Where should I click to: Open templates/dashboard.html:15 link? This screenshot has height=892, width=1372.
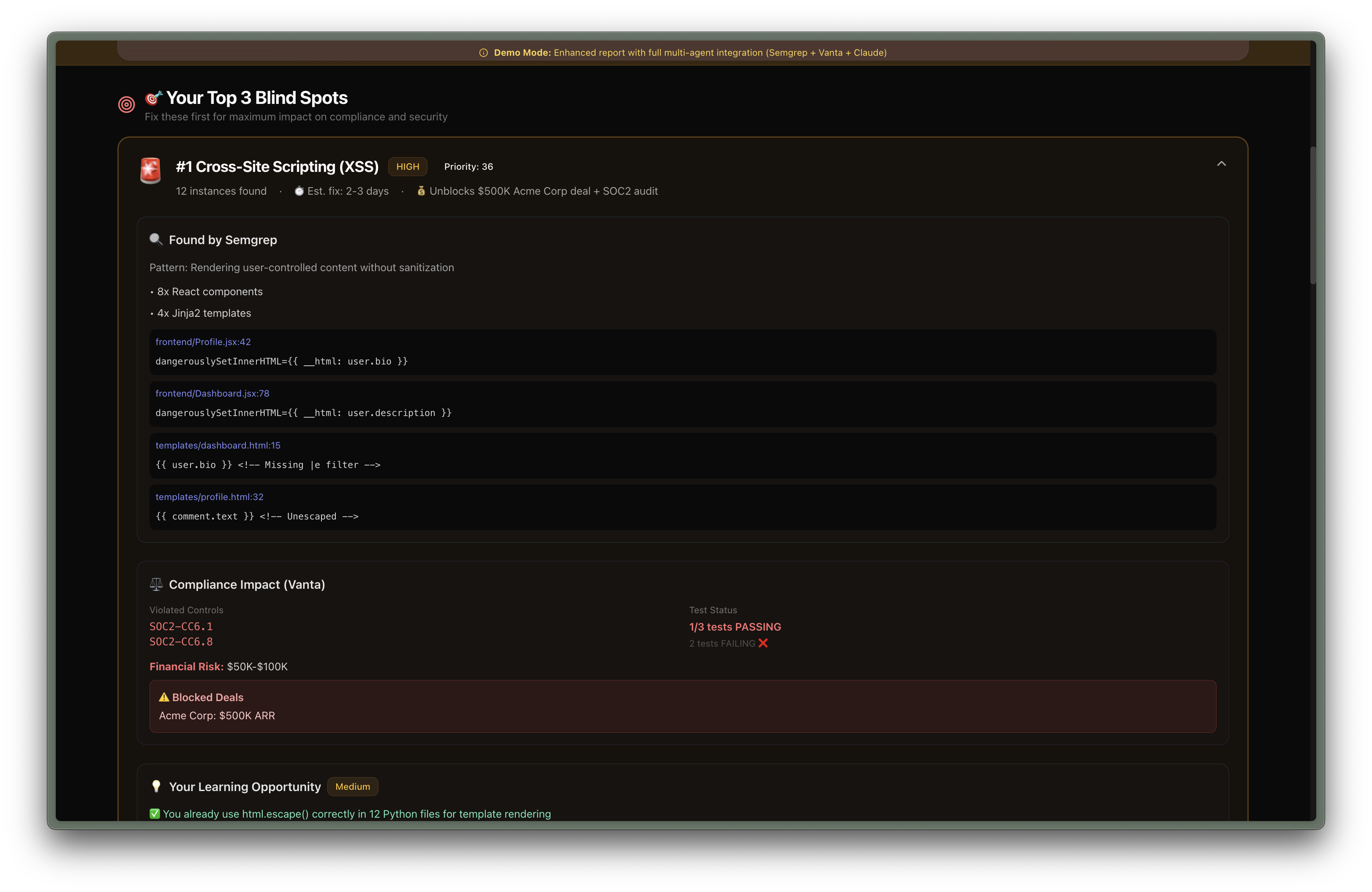point(218,446)
